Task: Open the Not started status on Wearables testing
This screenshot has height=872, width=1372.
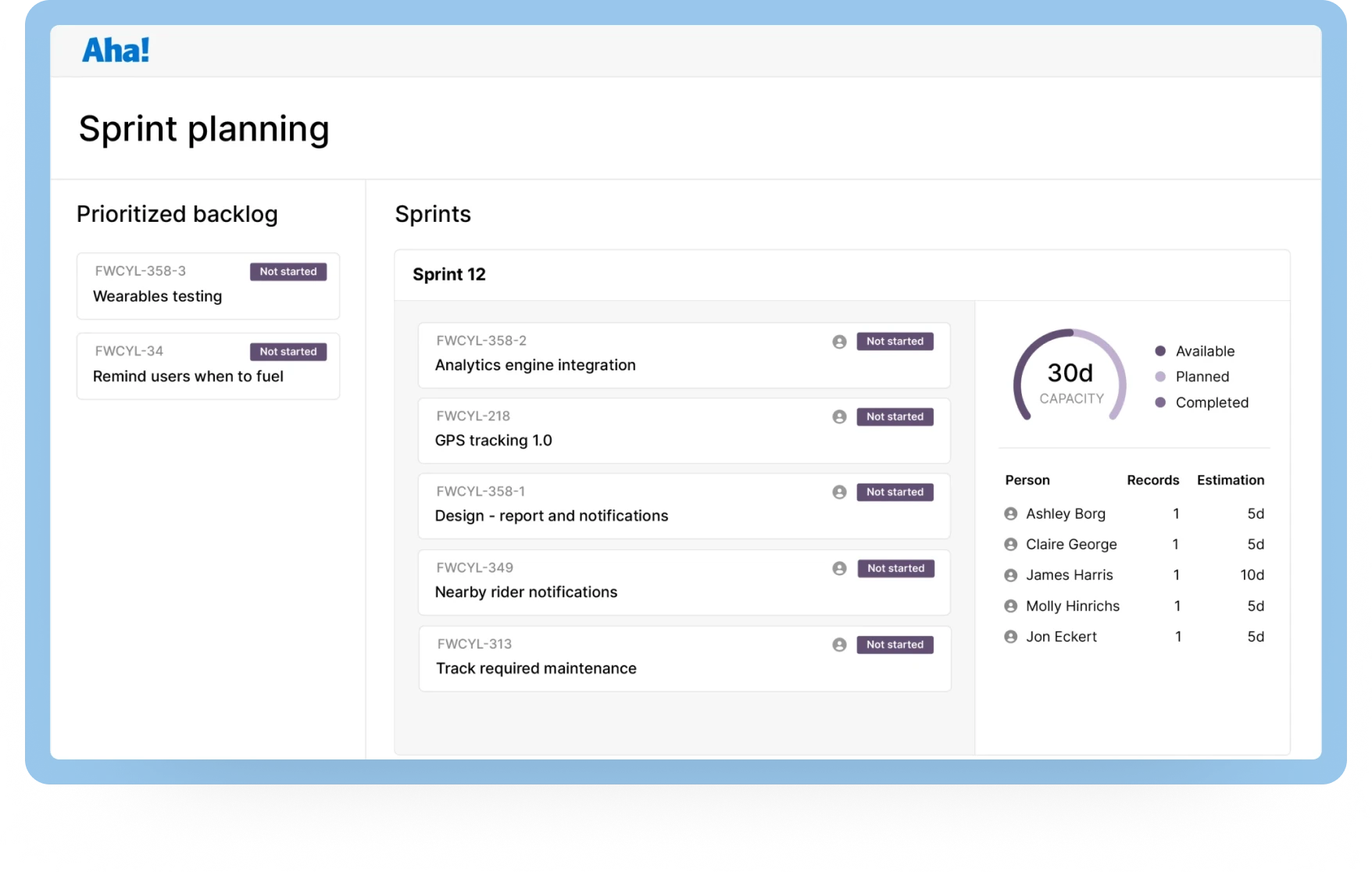Action: [x=288, y=271]
